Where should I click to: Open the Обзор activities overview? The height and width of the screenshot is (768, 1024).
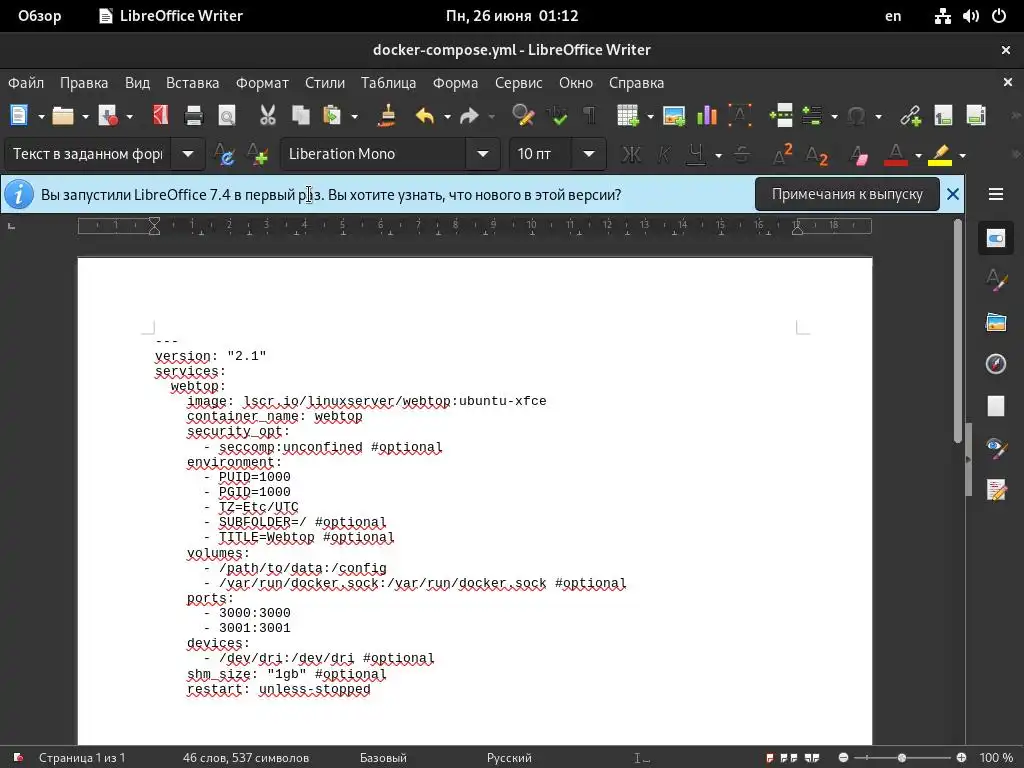[40, 16]
